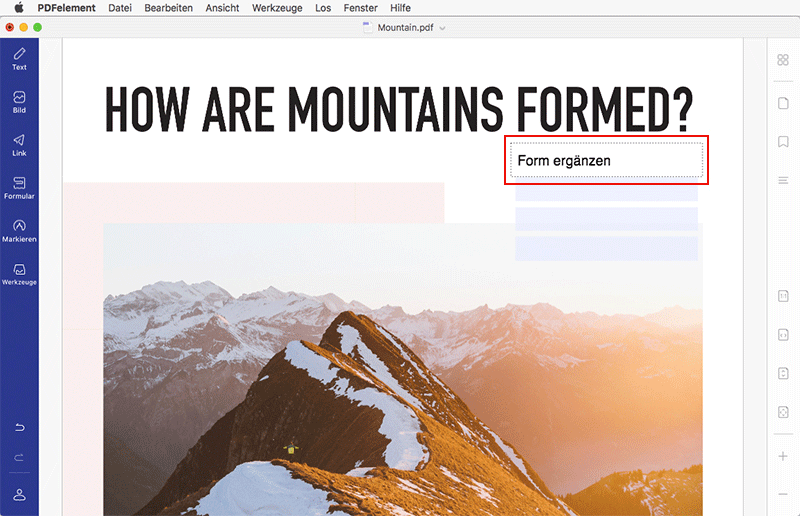Open the Formular tool

(x=19, y=188)
